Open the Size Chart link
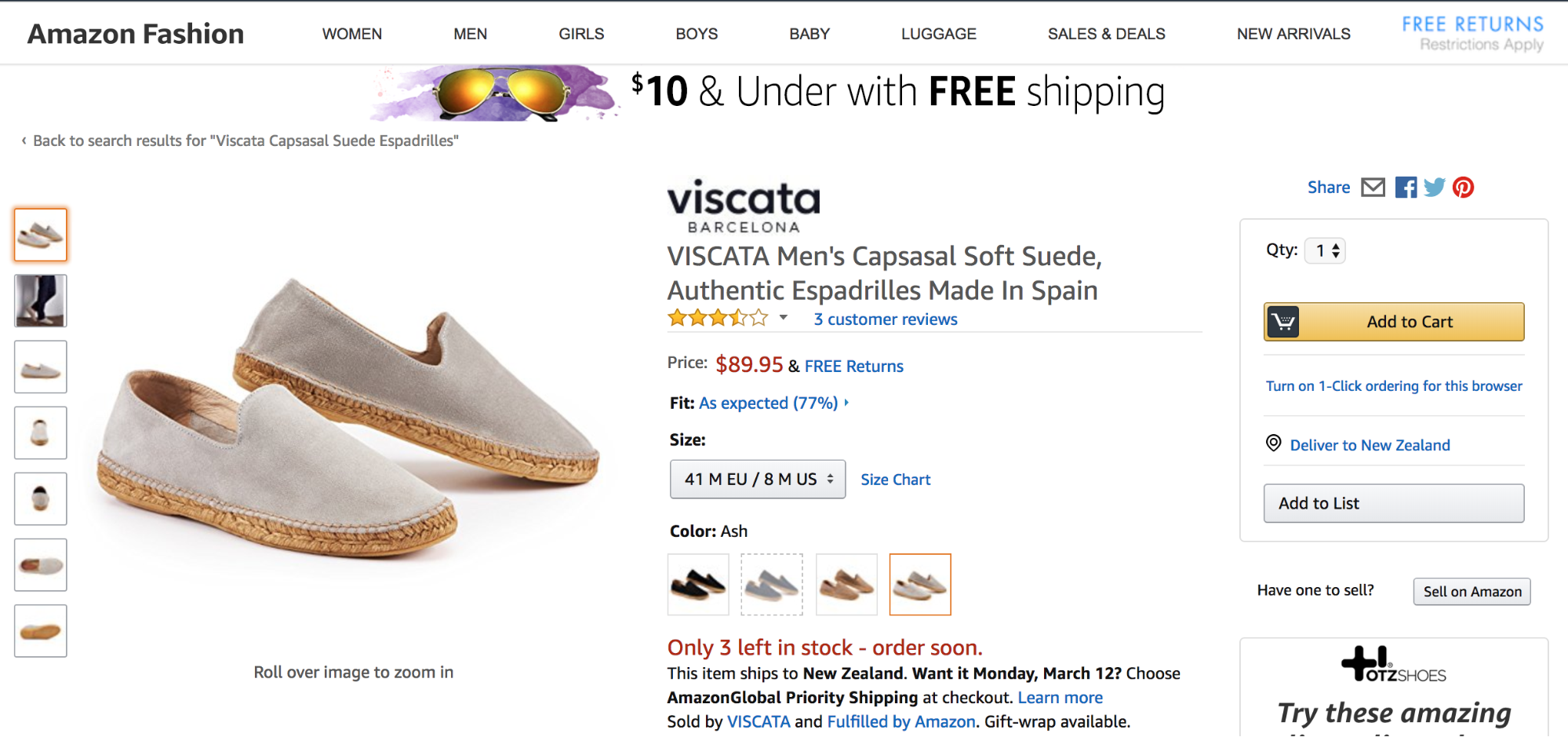Image resolution: width=1568 pixels, height=737 pixels. tap(895, 480)
